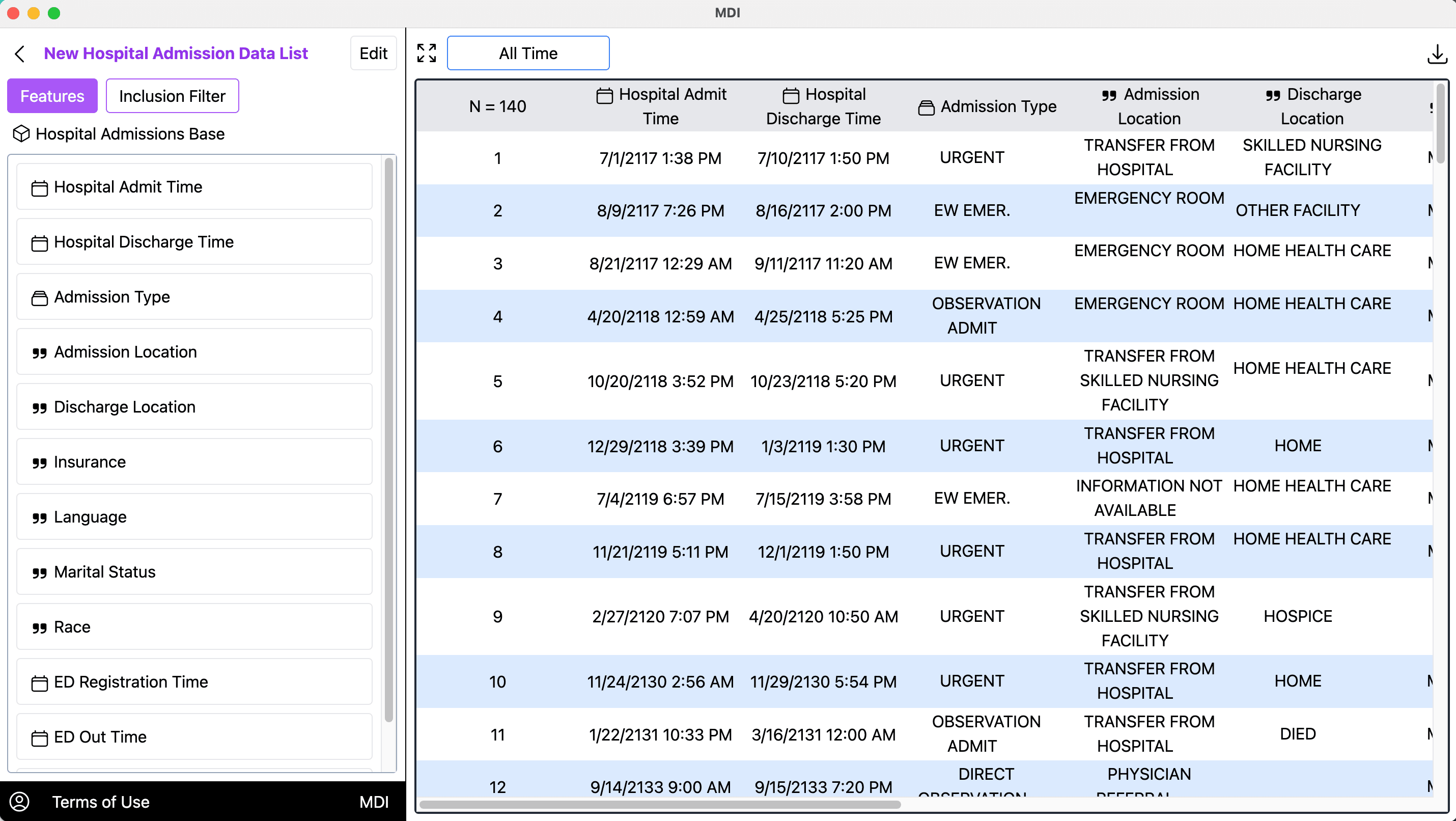Click the back arrow beside the list title
The width and height of the screenshot is (1456, 821).
point(20,53)
